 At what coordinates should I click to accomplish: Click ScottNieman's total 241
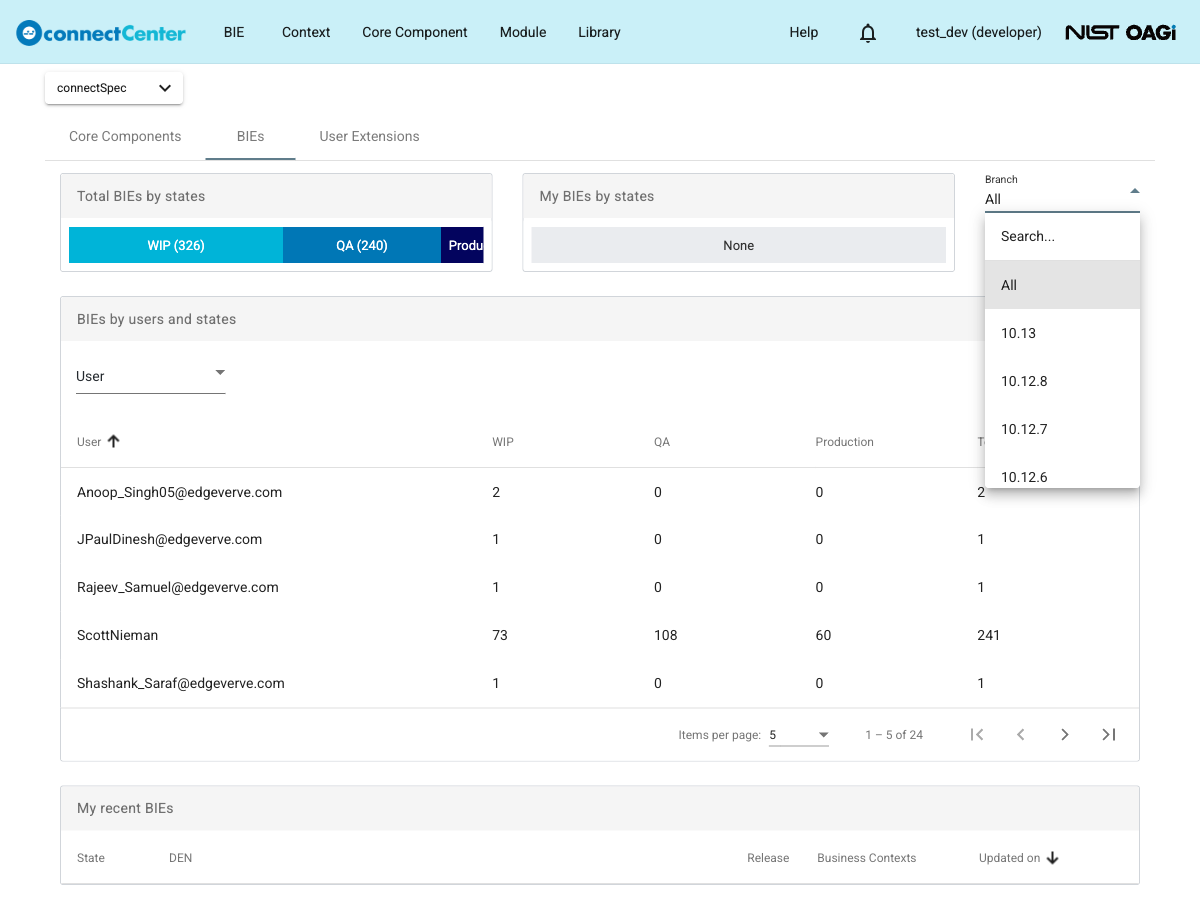pos(989,635)
